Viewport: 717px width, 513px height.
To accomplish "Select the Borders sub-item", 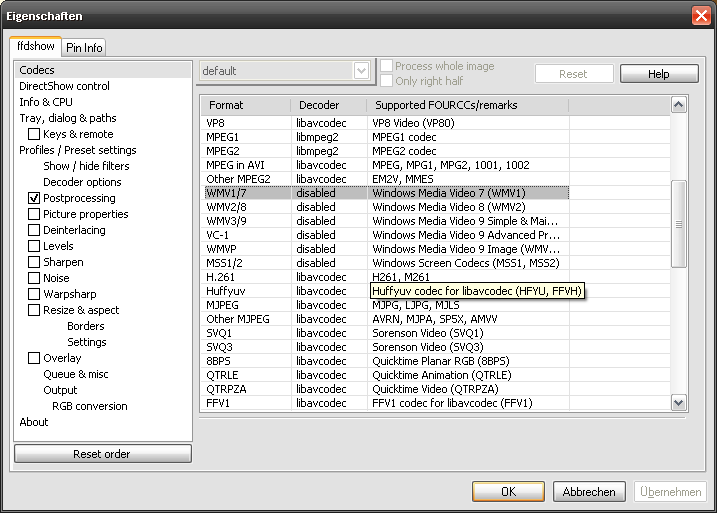I will [x=86, y=326].
